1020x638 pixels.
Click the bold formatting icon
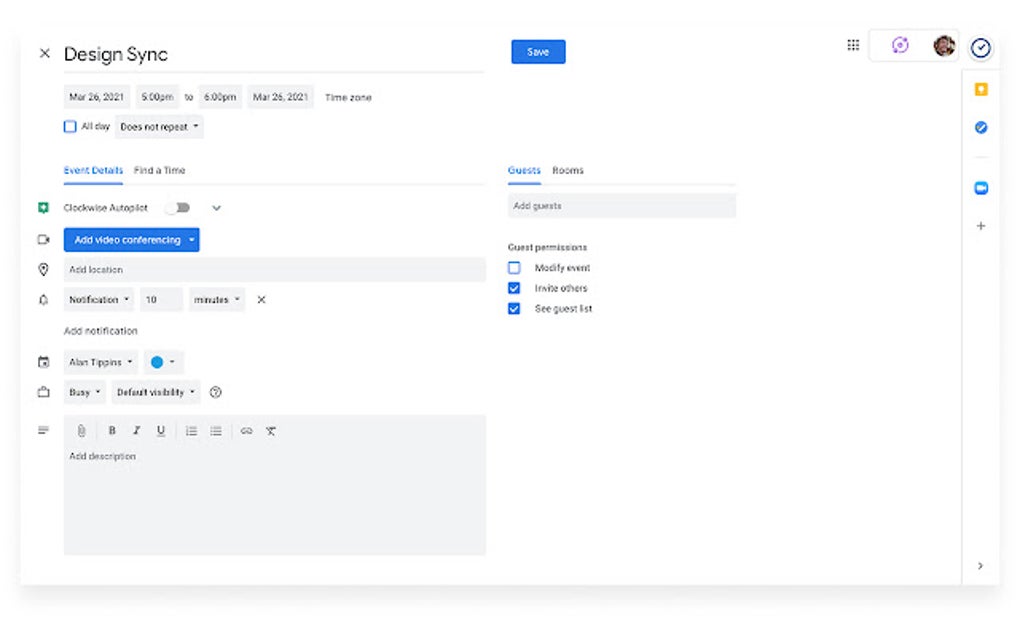click(112, 431)
